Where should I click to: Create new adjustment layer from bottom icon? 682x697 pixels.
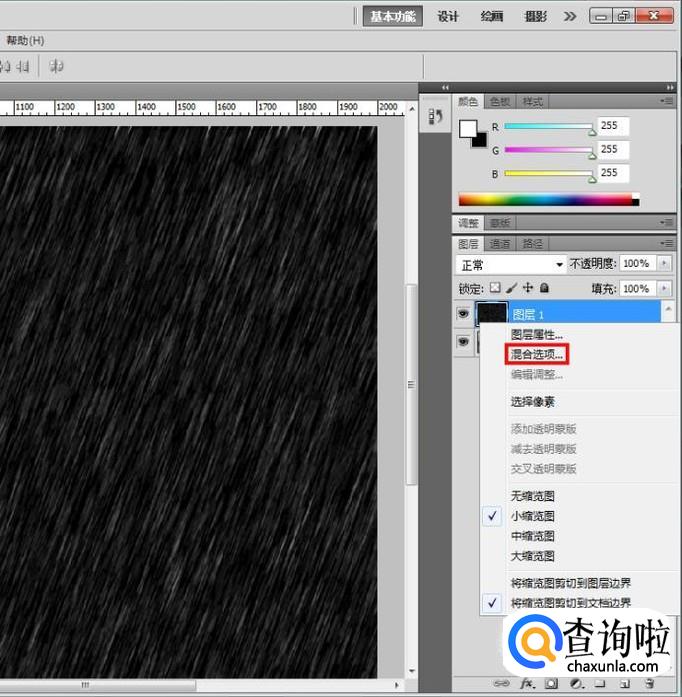pyautogui.click(x=575, y=684)
